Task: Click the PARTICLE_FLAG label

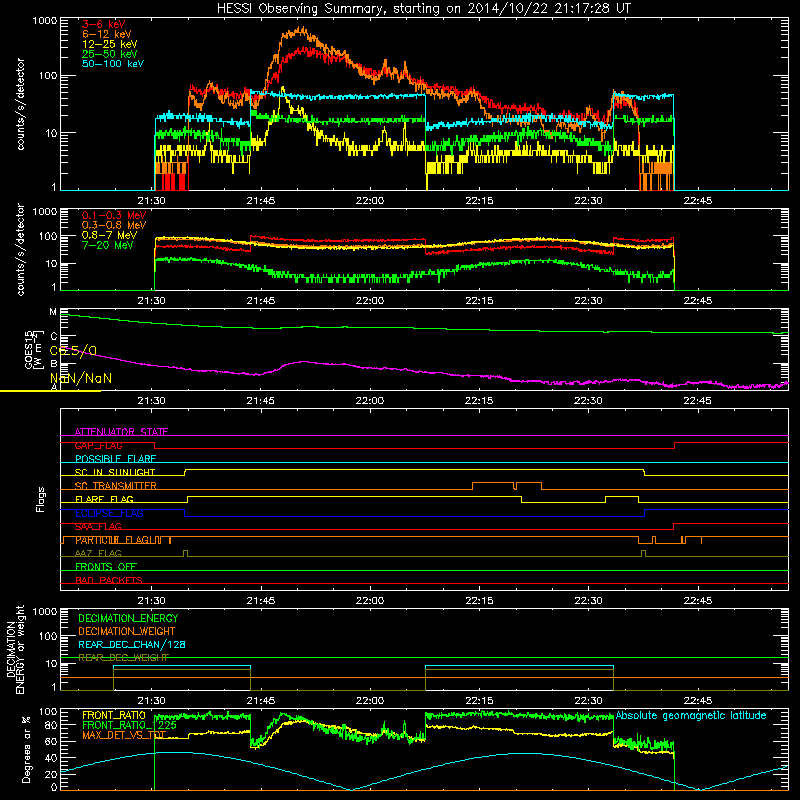Action: coord(112,540)
